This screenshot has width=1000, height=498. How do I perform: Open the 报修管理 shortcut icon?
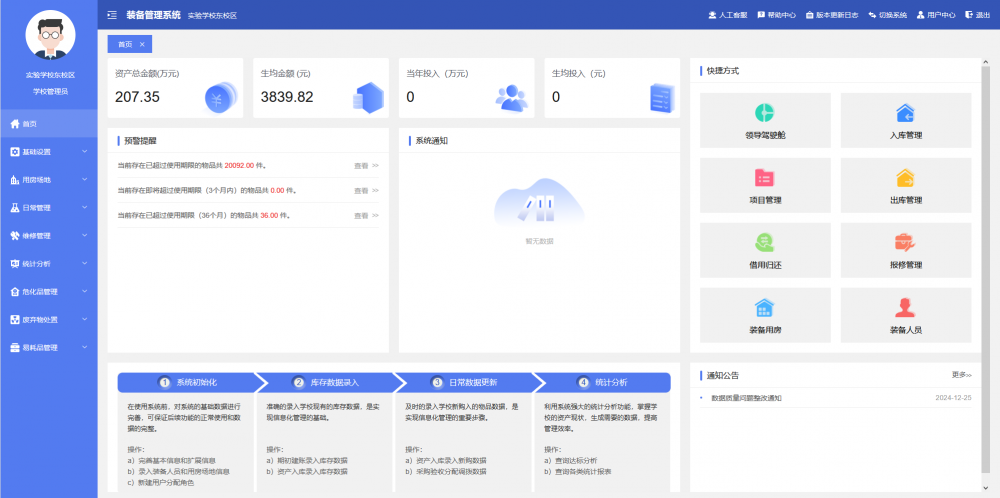pos(905,243)
